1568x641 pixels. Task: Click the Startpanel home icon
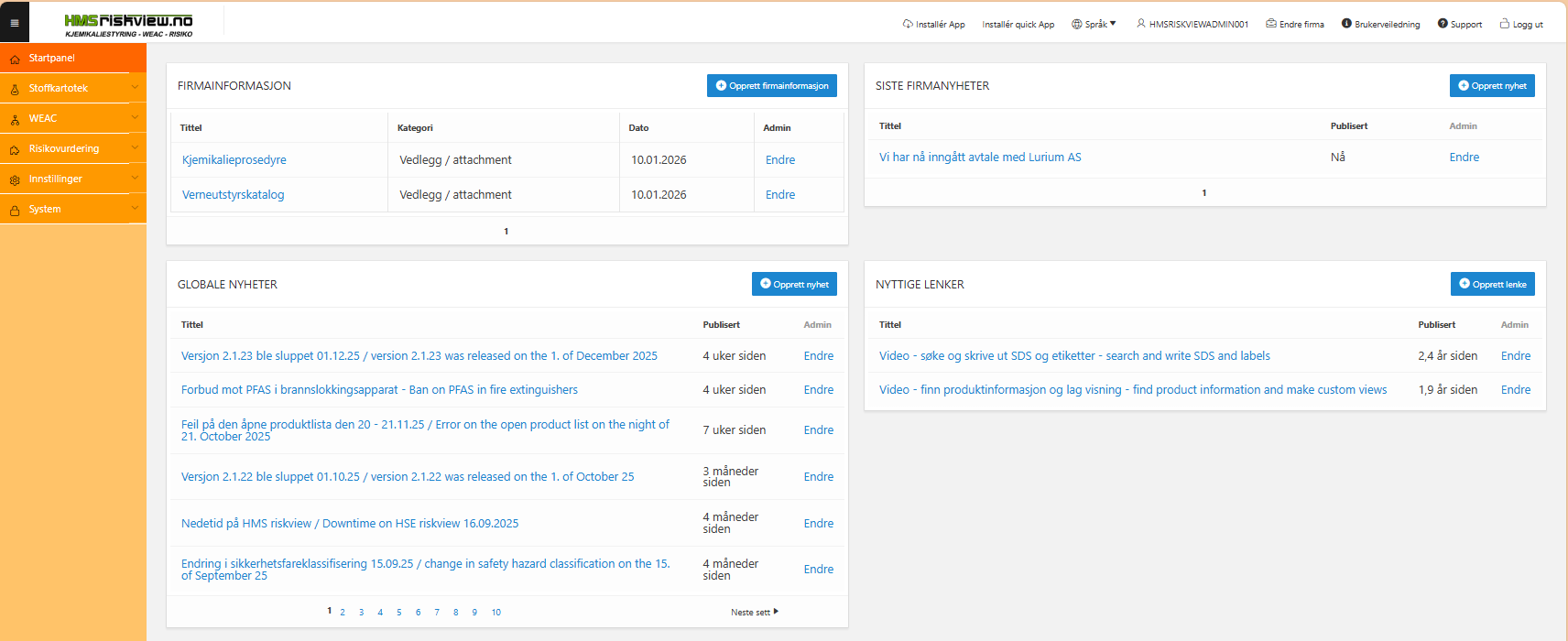15,59
